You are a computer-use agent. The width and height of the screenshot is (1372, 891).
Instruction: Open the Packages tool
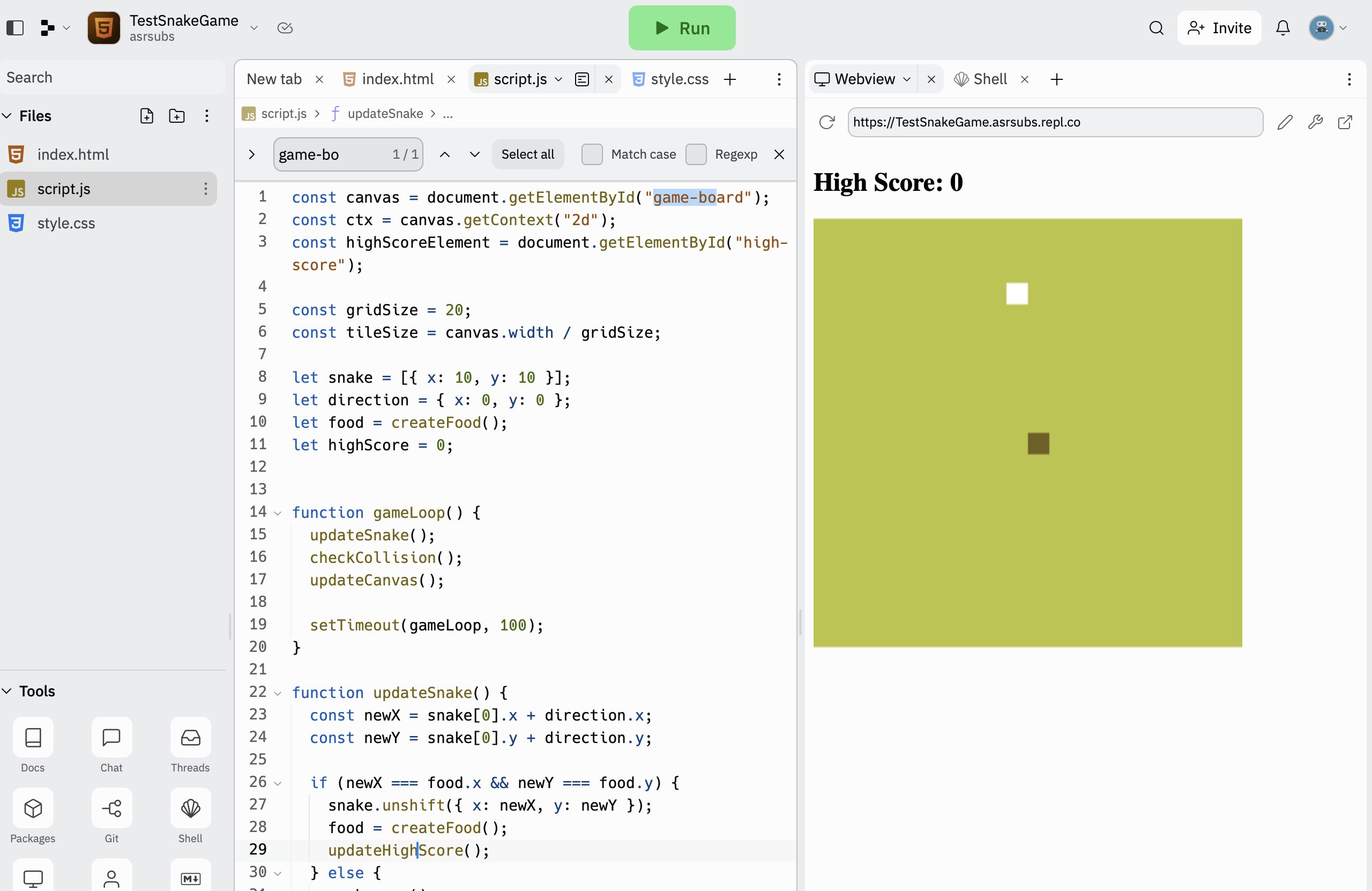click(x=33, y=808)
